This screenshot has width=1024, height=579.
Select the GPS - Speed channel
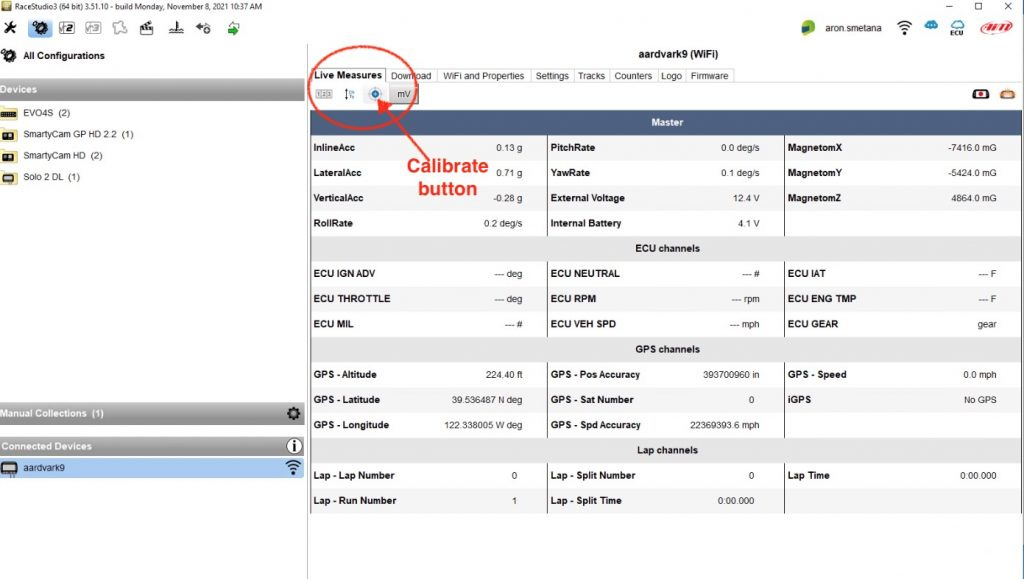(903, 374)
